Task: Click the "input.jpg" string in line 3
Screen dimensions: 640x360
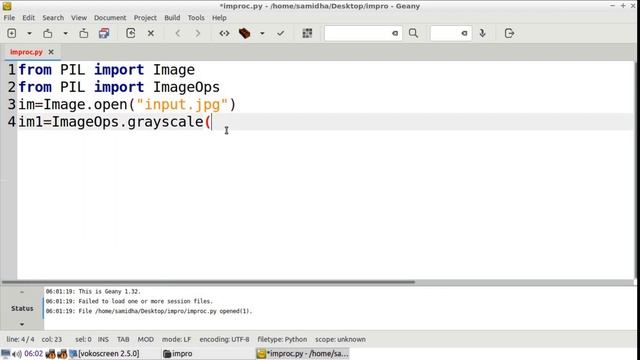Action: [182, 104]
